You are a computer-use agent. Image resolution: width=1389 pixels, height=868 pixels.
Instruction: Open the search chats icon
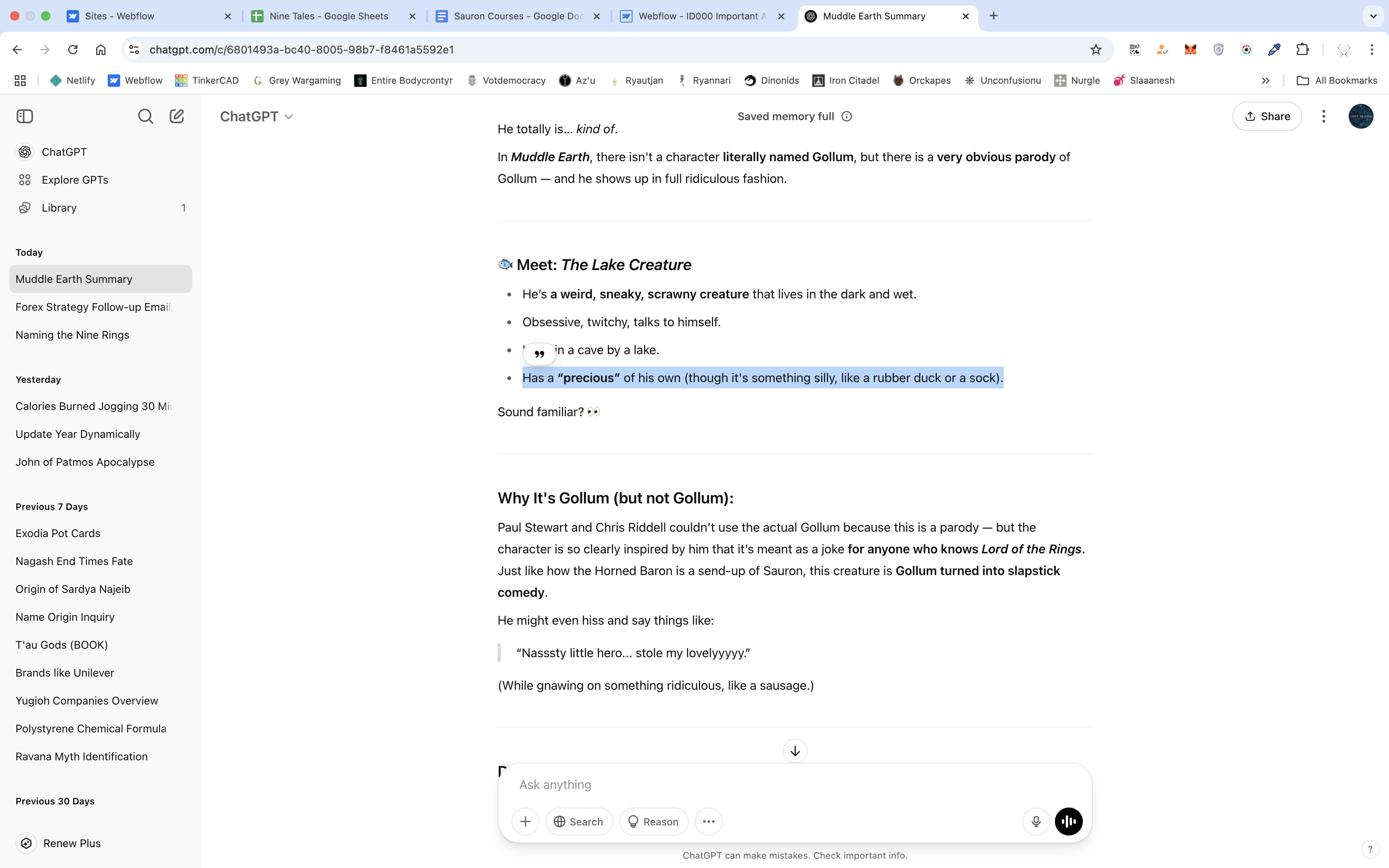coord(146,117)
